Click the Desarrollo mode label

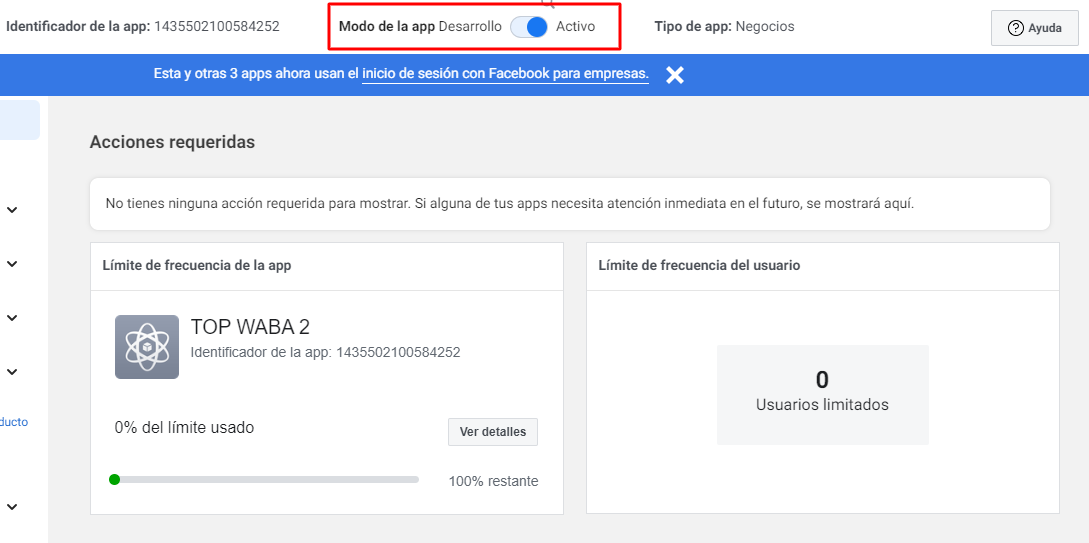pyautogui.click(x=470, y=27)
